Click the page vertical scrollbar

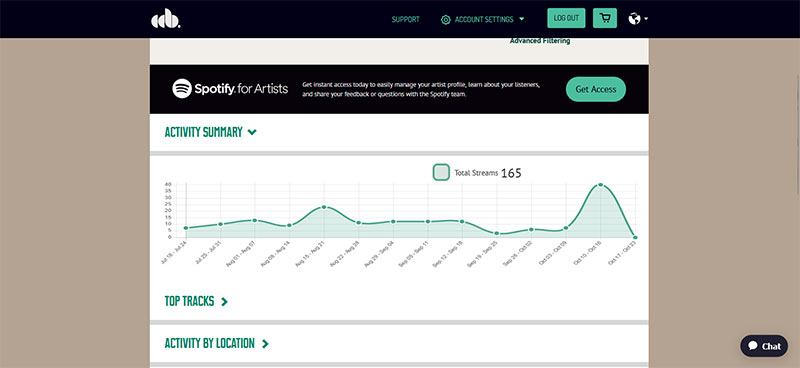(x=798, y=135)
